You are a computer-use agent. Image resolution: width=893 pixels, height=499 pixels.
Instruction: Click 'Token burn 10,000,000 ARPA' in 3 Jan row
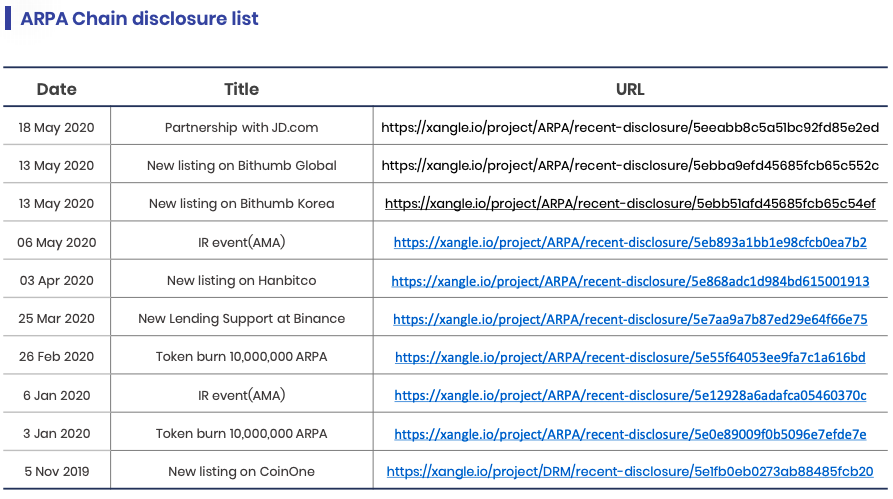[x=241, y=434]
